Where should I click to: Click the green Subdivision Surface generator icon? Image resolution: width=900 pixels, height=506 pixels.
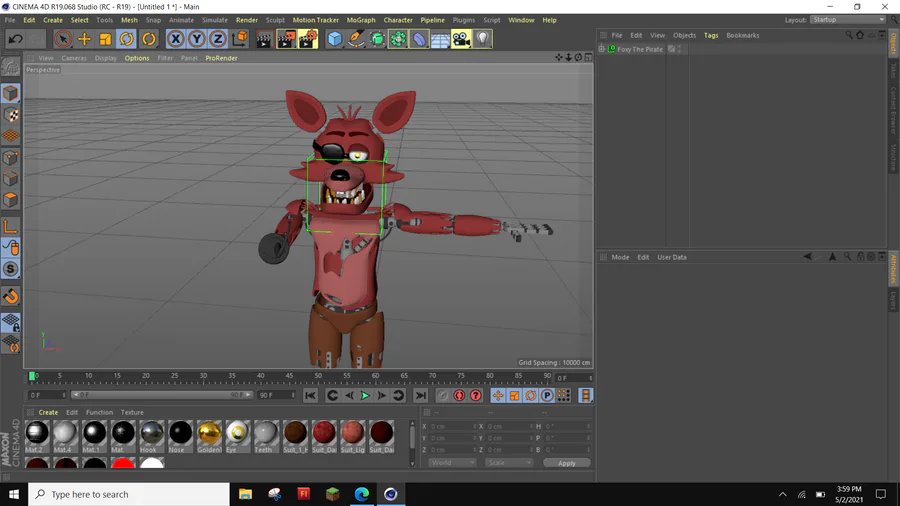377,39
